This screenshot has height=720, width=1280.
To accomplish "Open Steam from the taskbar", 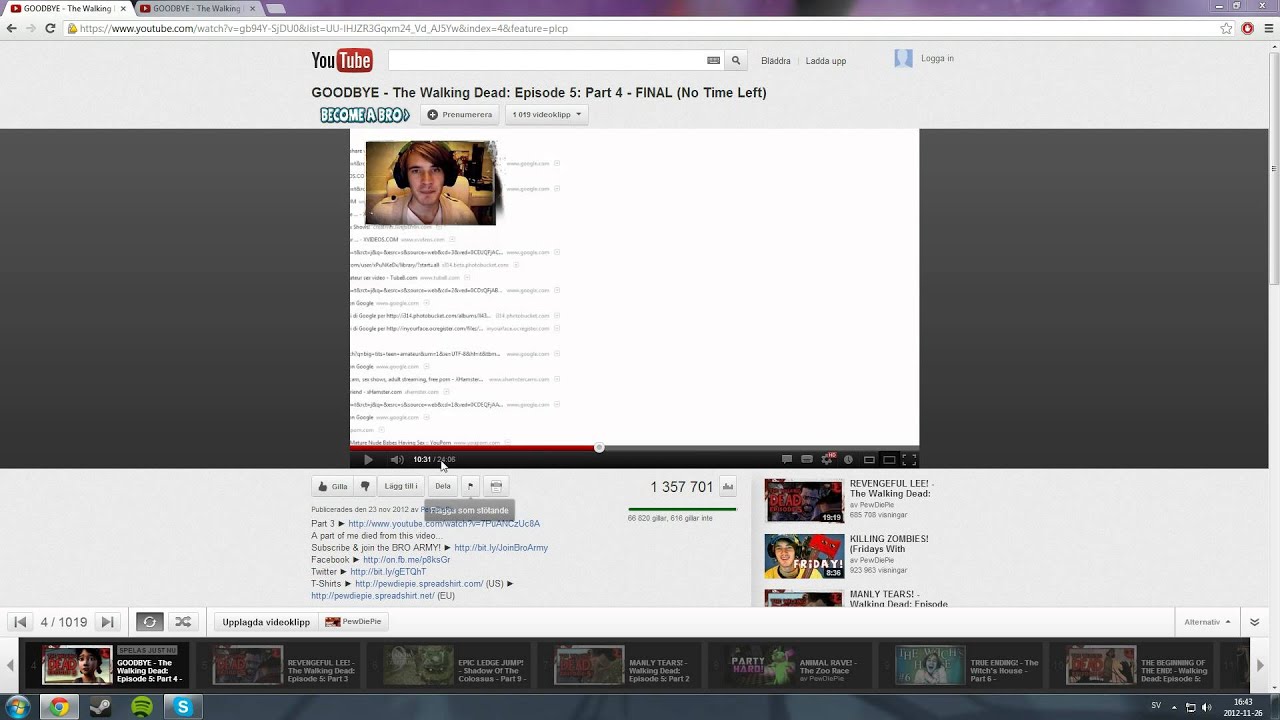I will tap(101, 707).
